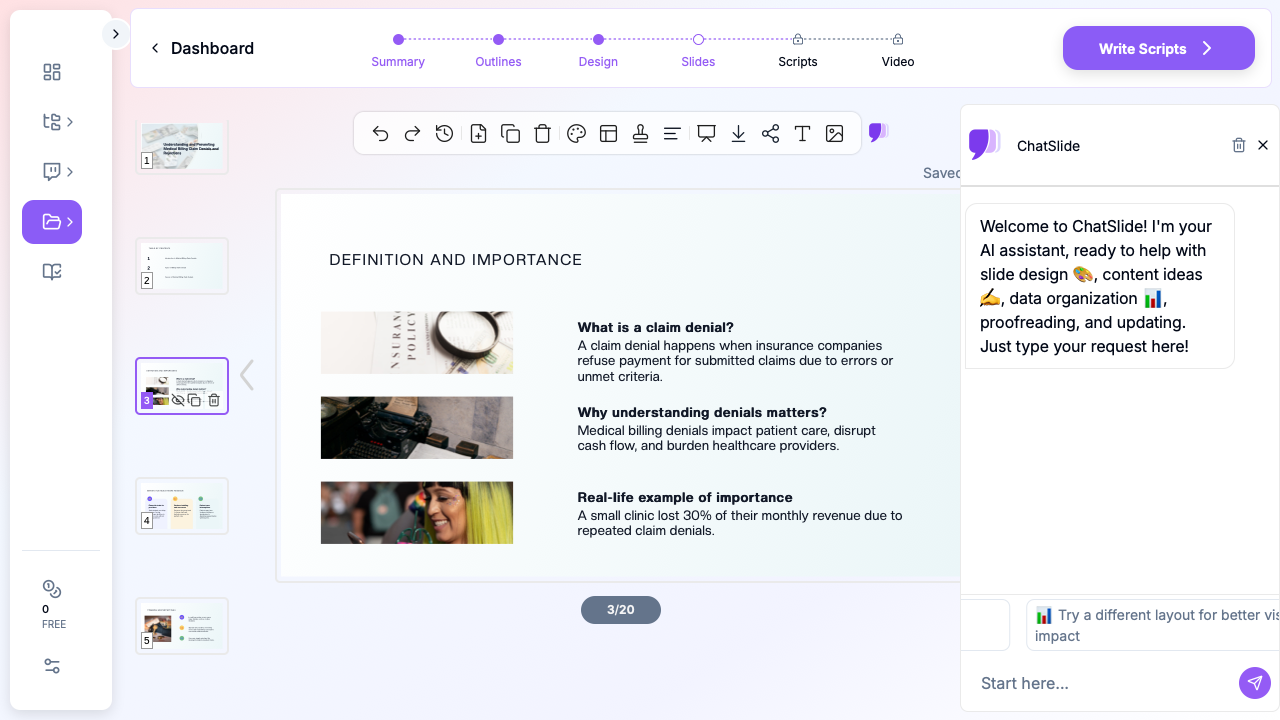Switch to the Design step
The height and width of the screenshot is (720, 1280).
tap(598, 40)
